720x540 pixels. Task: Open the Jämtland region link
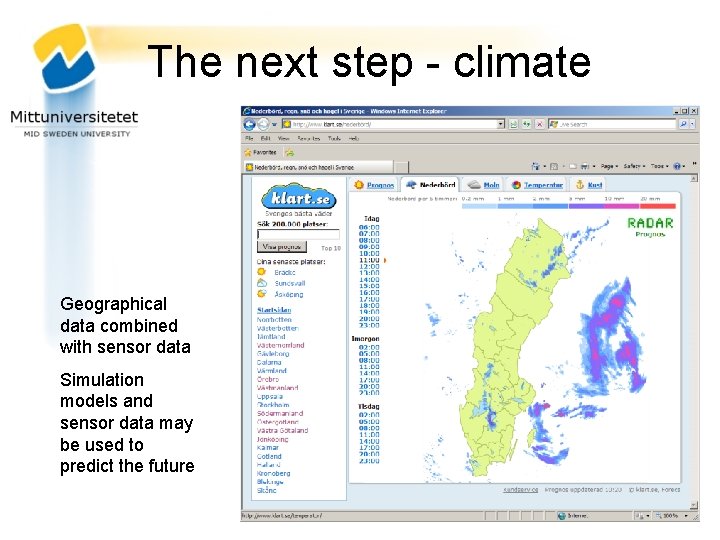(271, 337)
